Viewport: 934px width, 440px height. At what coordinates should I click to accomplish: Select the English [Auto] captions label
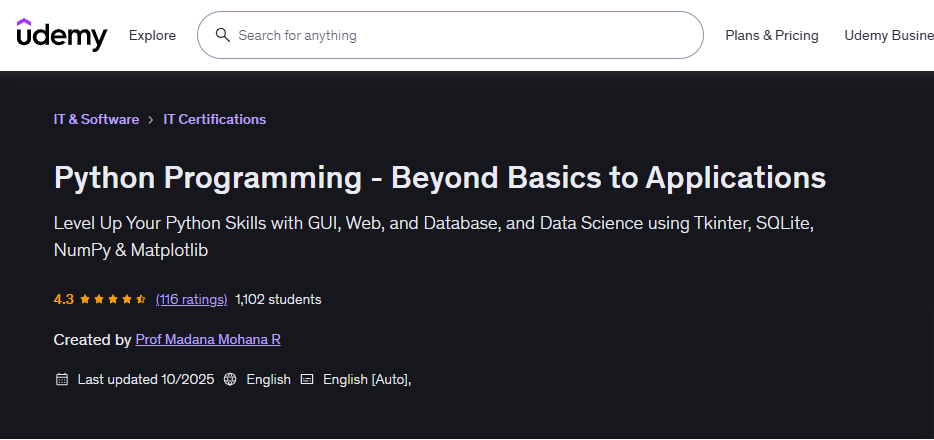coord(366,380)
